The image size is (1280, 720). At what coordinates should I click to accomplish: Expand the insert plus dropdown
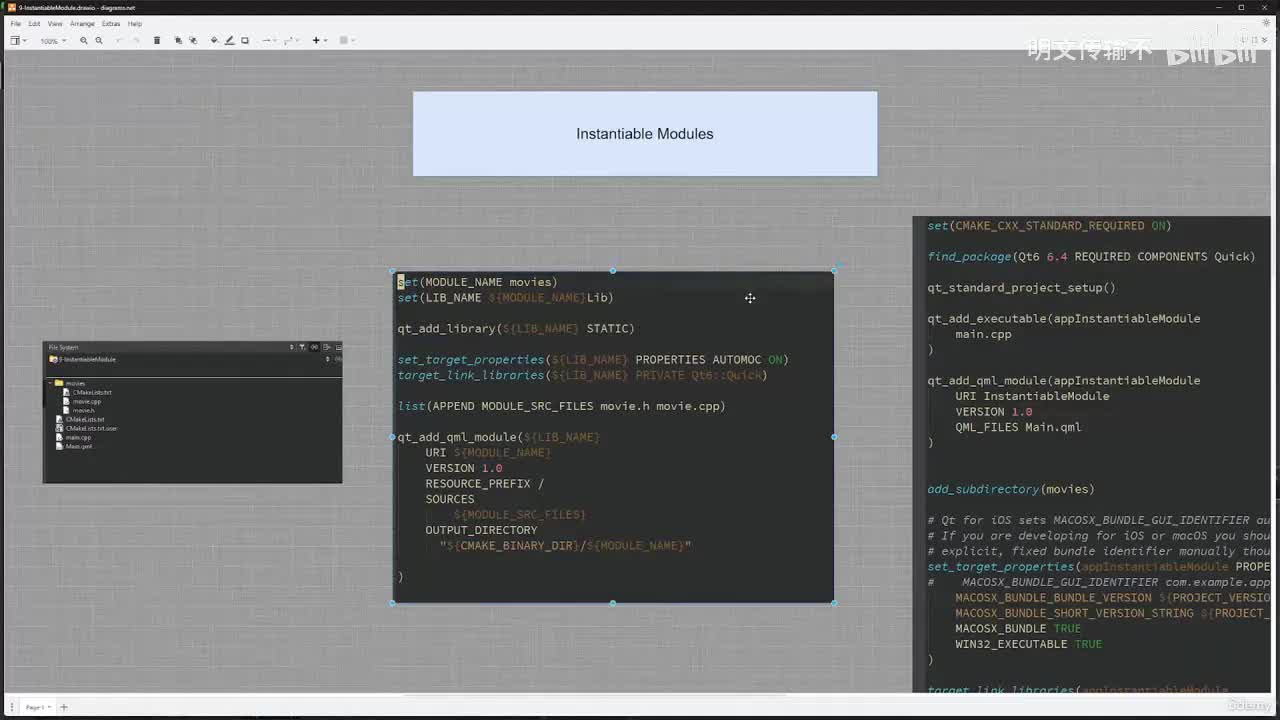click(319, 41)
